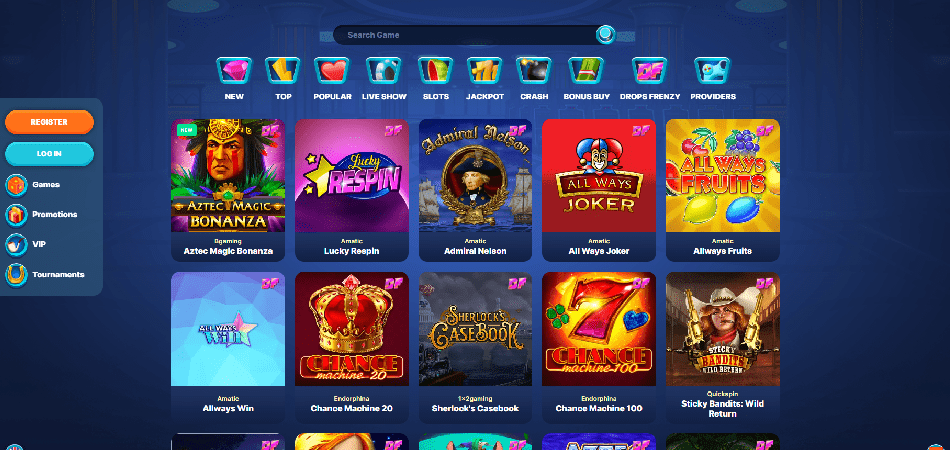Select the BONUS BUY category icon
950x450 pixels.
[586, 71]
